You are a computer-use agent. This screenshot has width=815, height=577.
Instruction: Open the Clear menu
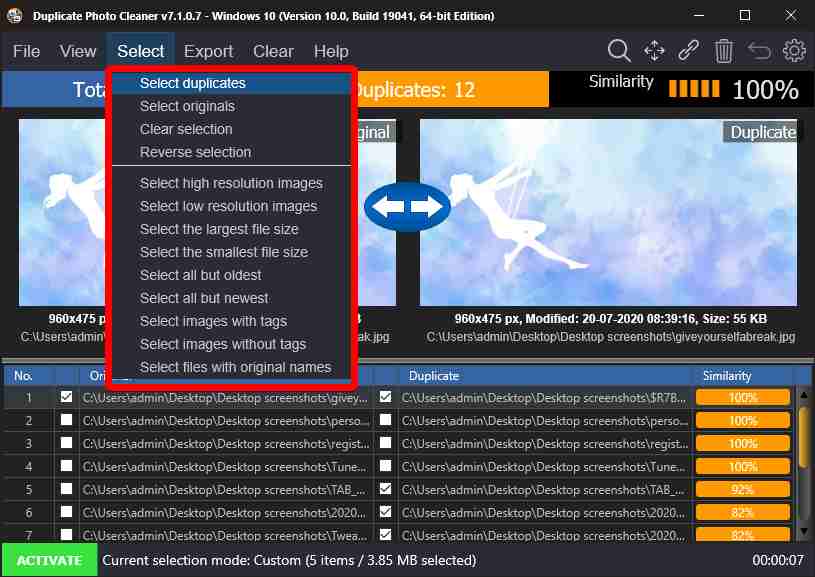[x=273, y=51]
